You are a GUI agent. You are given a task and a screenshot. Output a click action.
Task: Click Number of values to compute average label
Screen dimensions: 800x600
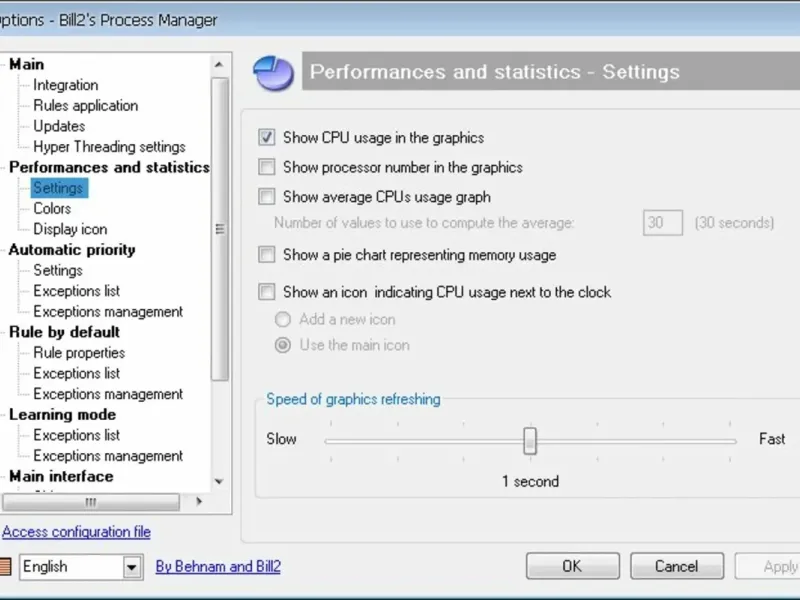click(424, 222)
